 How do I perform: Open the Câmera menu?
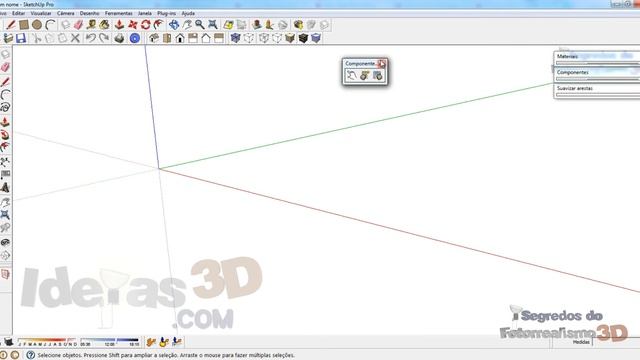pos(65,13)
